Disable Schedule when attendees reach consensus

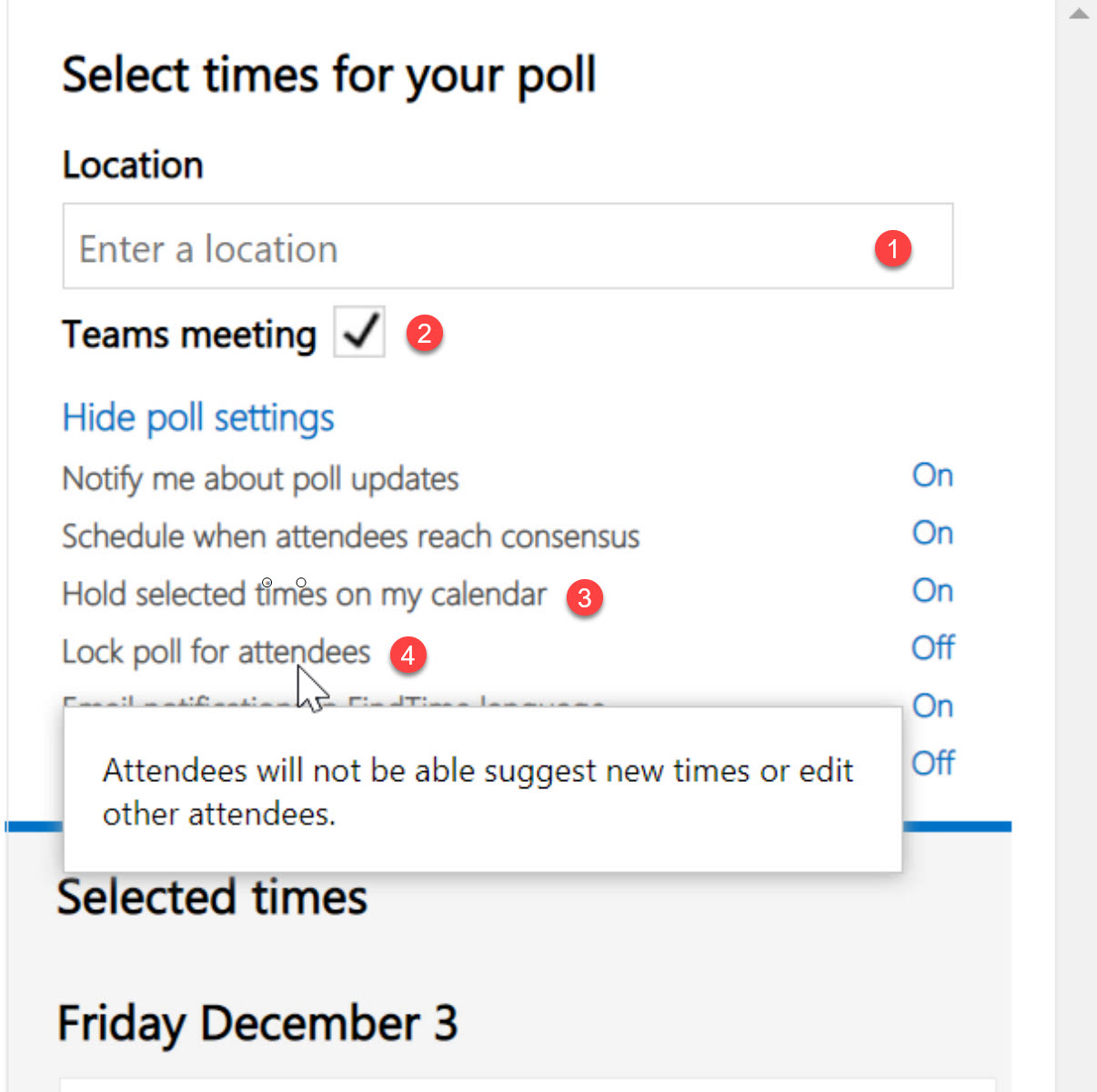click(931, 533)
